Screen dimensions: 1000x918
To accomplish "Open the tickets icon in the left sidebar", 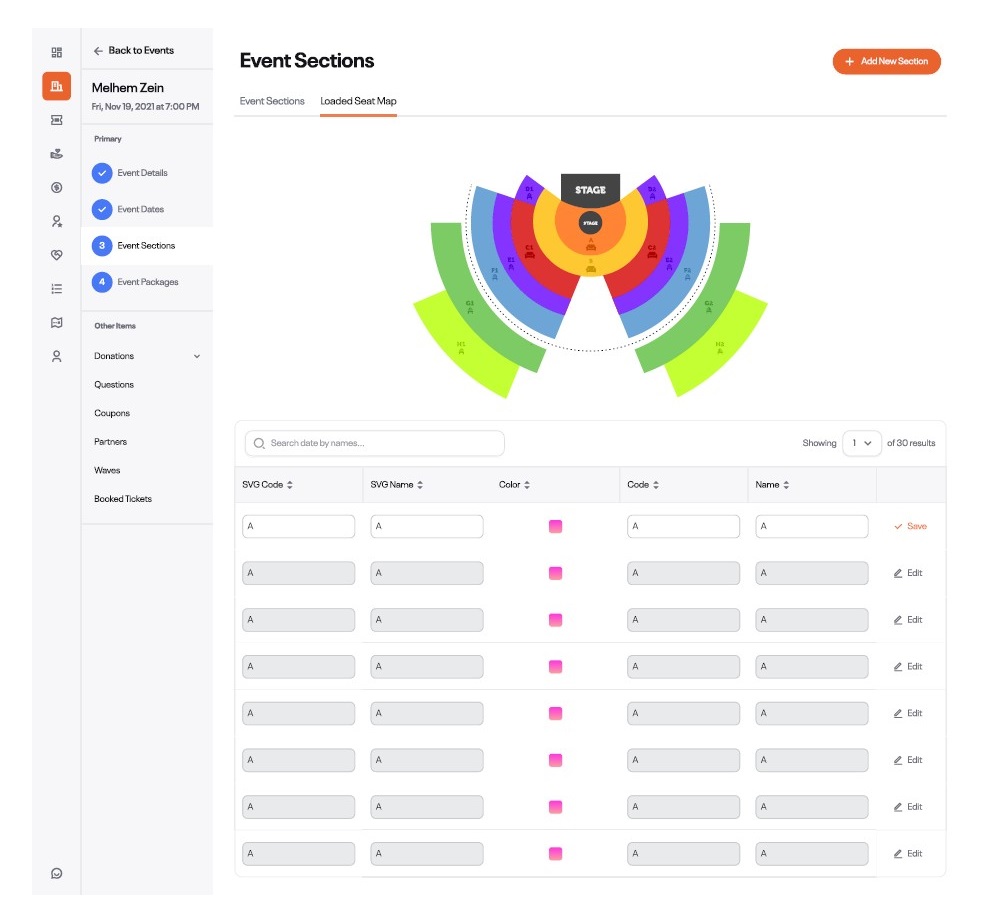I will click(56, 120).
